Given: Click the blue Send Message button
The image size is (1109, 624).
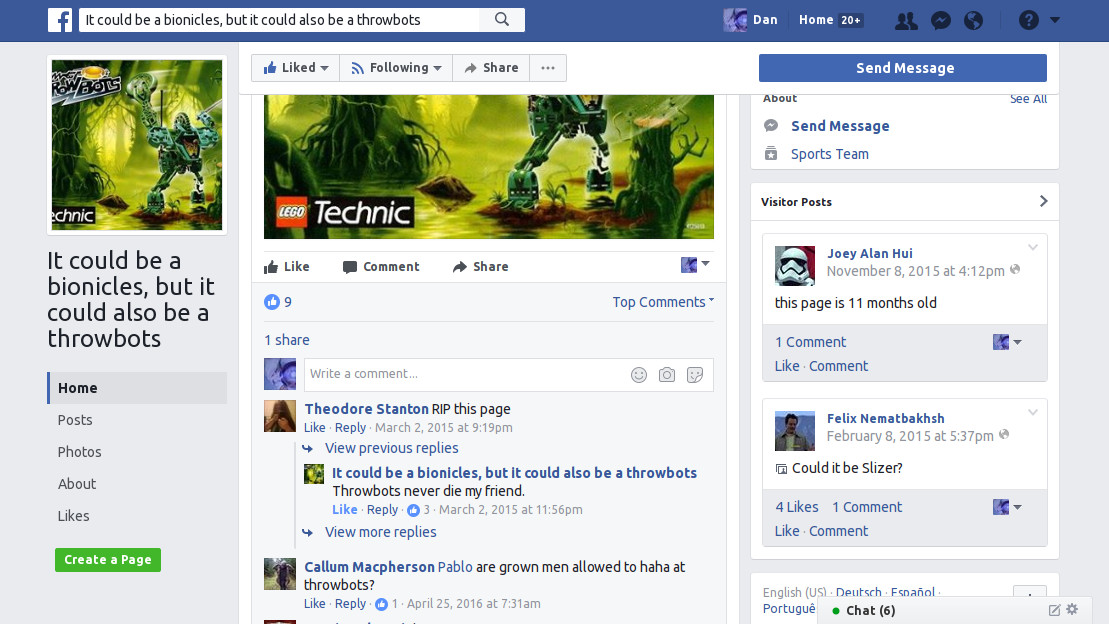Looking at the screenshot, I should click(x=902, y=68).
